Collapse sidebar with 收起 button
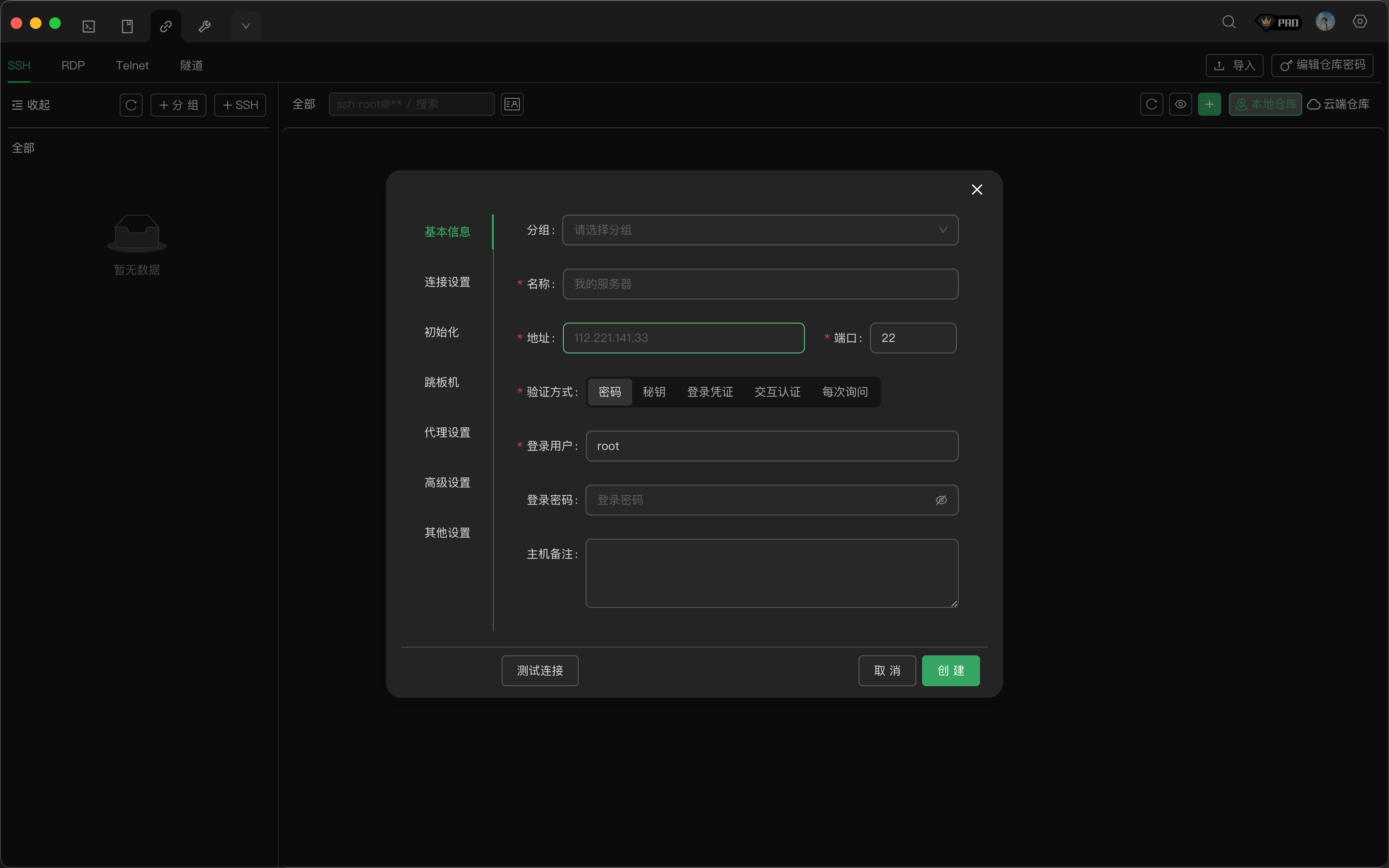This screenshot has height=868, width=1389. (31, 105)
